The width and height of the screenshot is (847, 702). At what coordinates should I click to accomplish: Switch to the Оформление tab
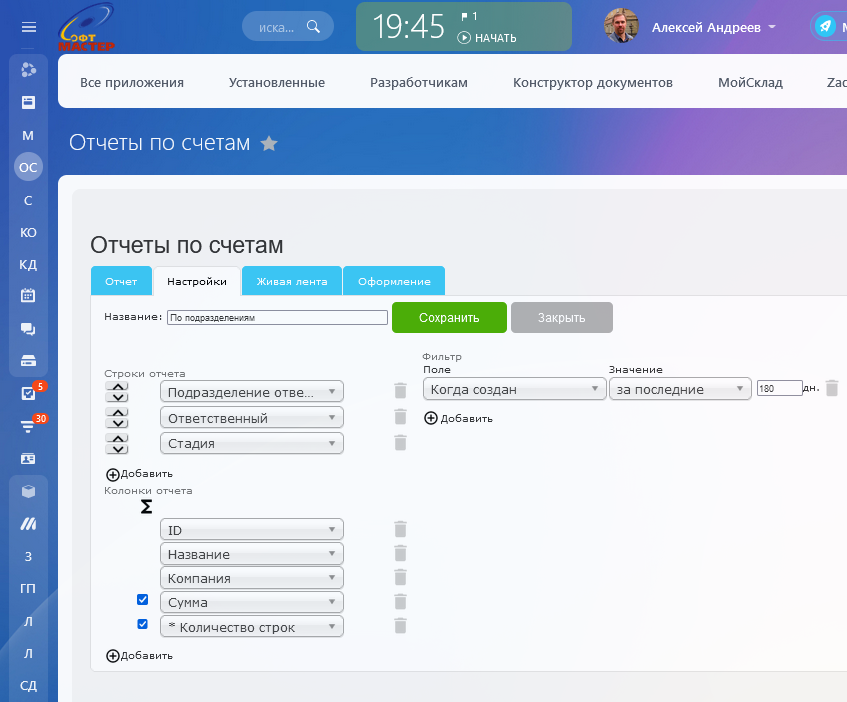point(394,281)
